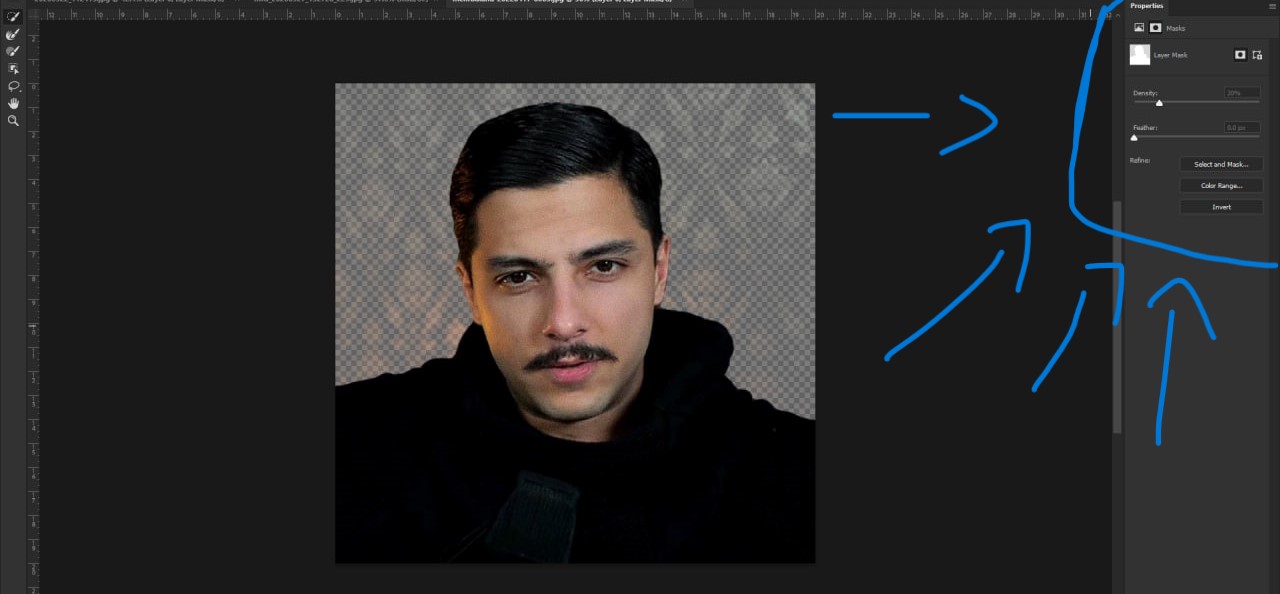Add a vector mask using the mask icon
The height and width of the screenshot is (594, 1280).
(1257, 55)
